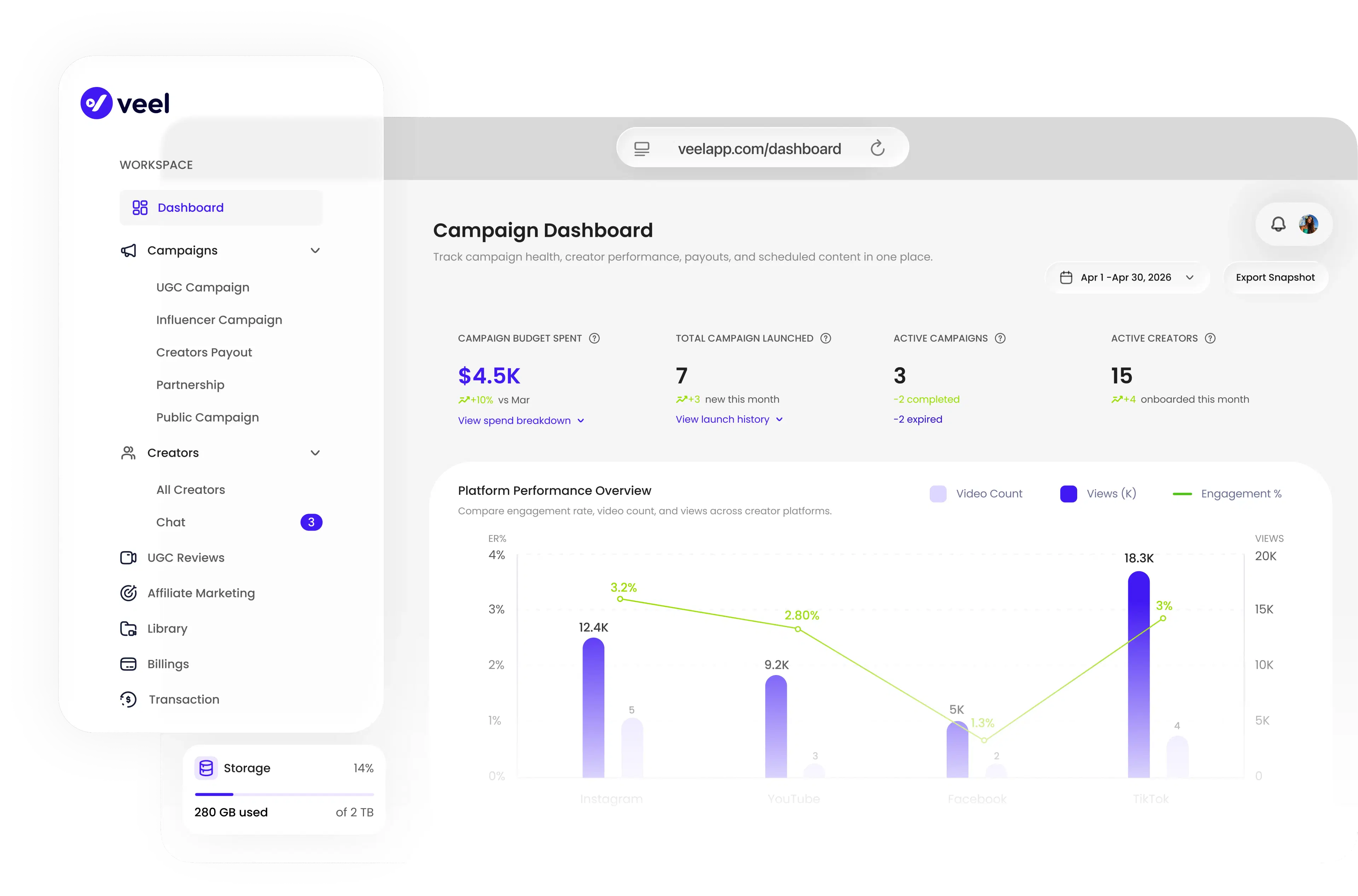Expand View spend breakdown link

click(x=521, y=421)
